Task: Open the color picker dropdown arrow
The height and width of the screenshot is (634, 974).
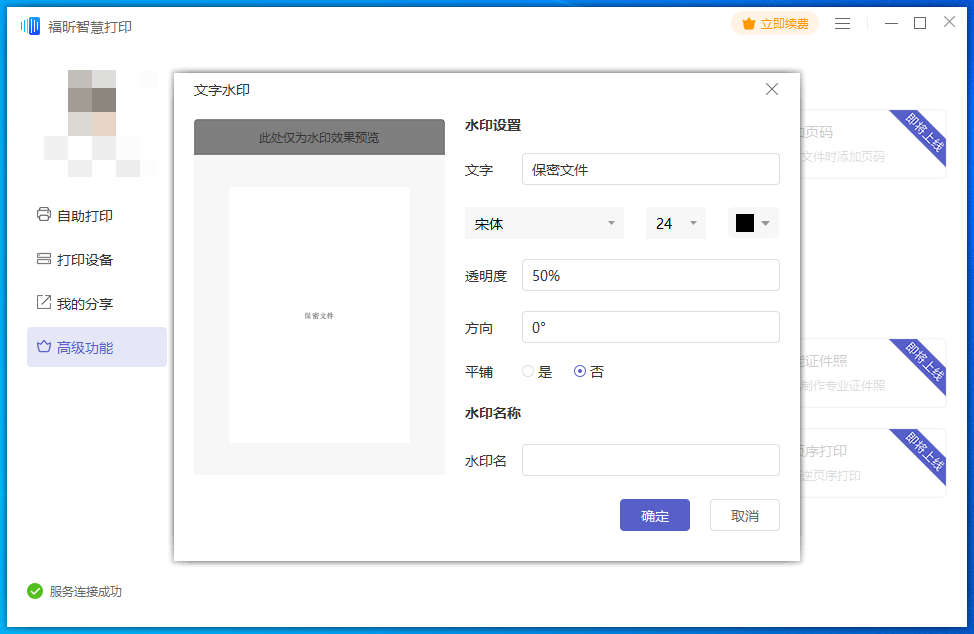Action: coord(766,223)
